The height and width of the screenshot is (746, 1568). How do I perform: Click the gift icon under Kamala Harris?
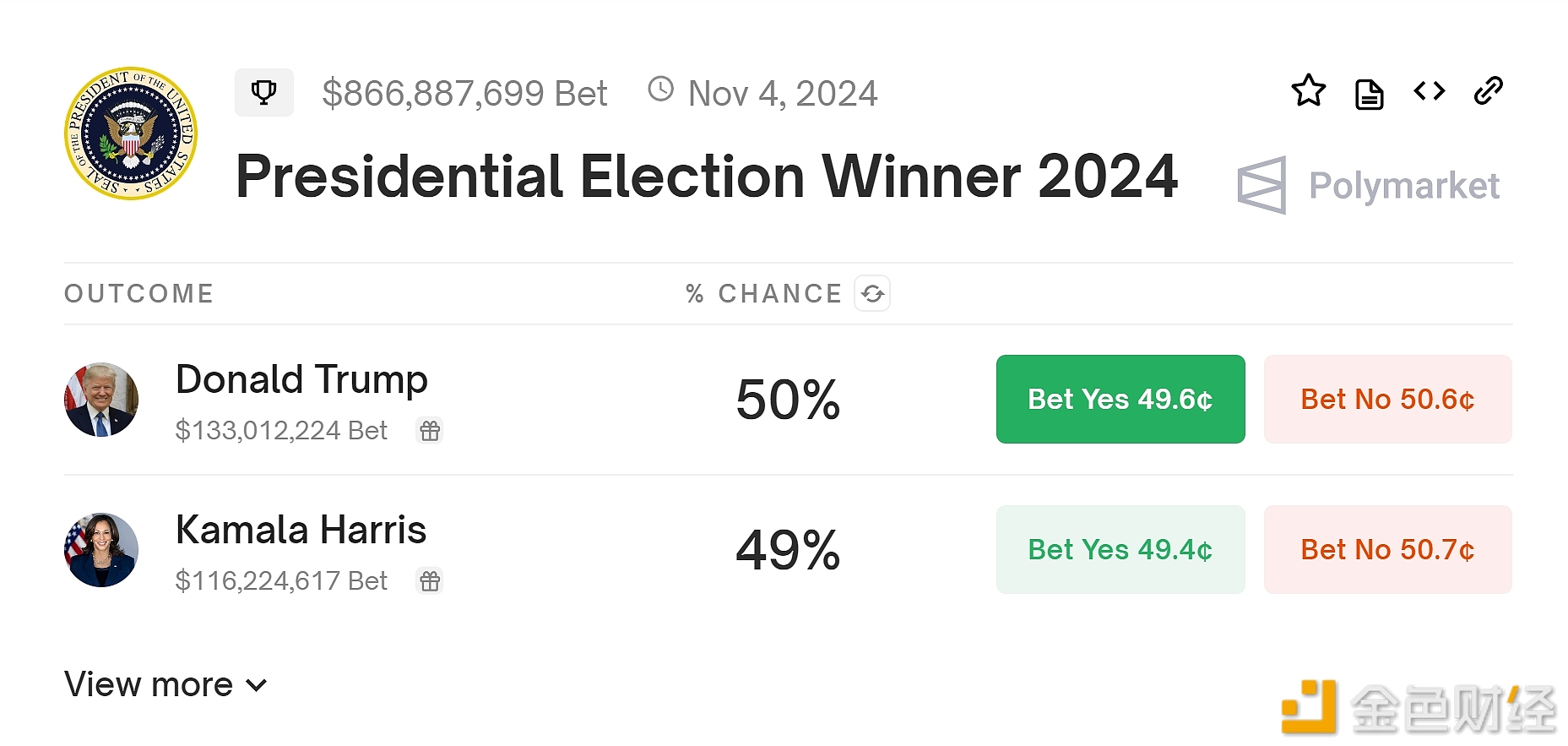[x=430, y=581]
